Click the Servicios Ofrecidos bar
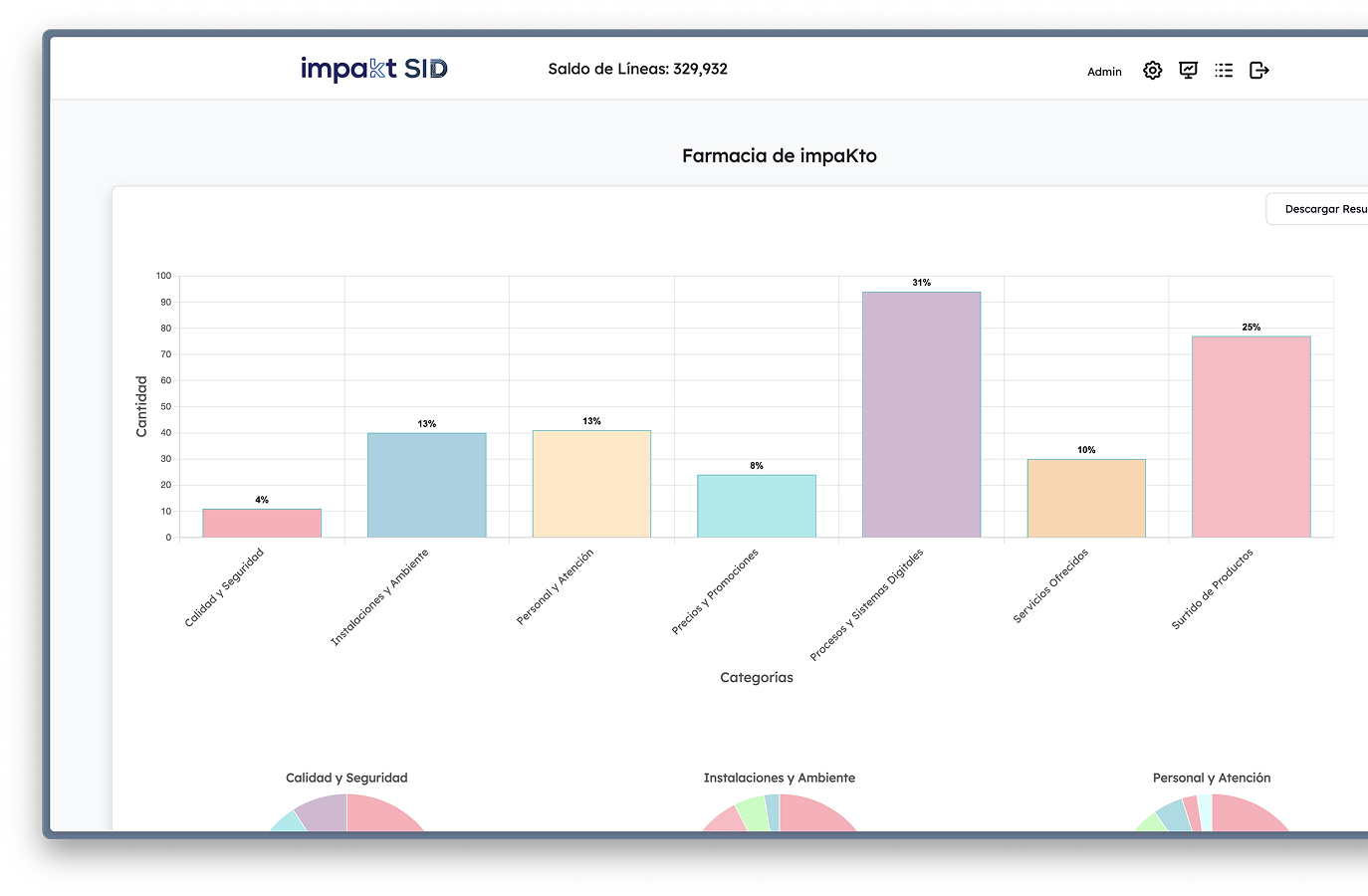1368x896 pixels. click(x=1086, y=498)
